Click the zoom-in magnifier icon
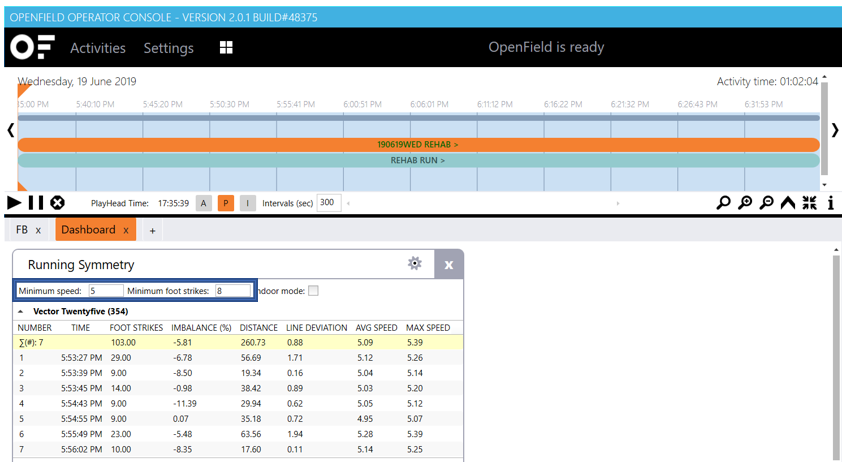 745,203
